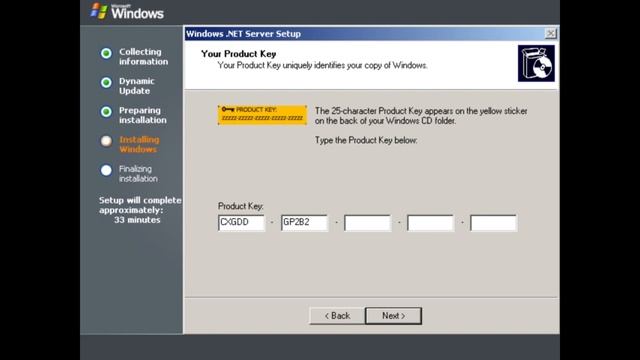
Task: Select the empty fifth product key field
Action: click(x=493, y=222)
